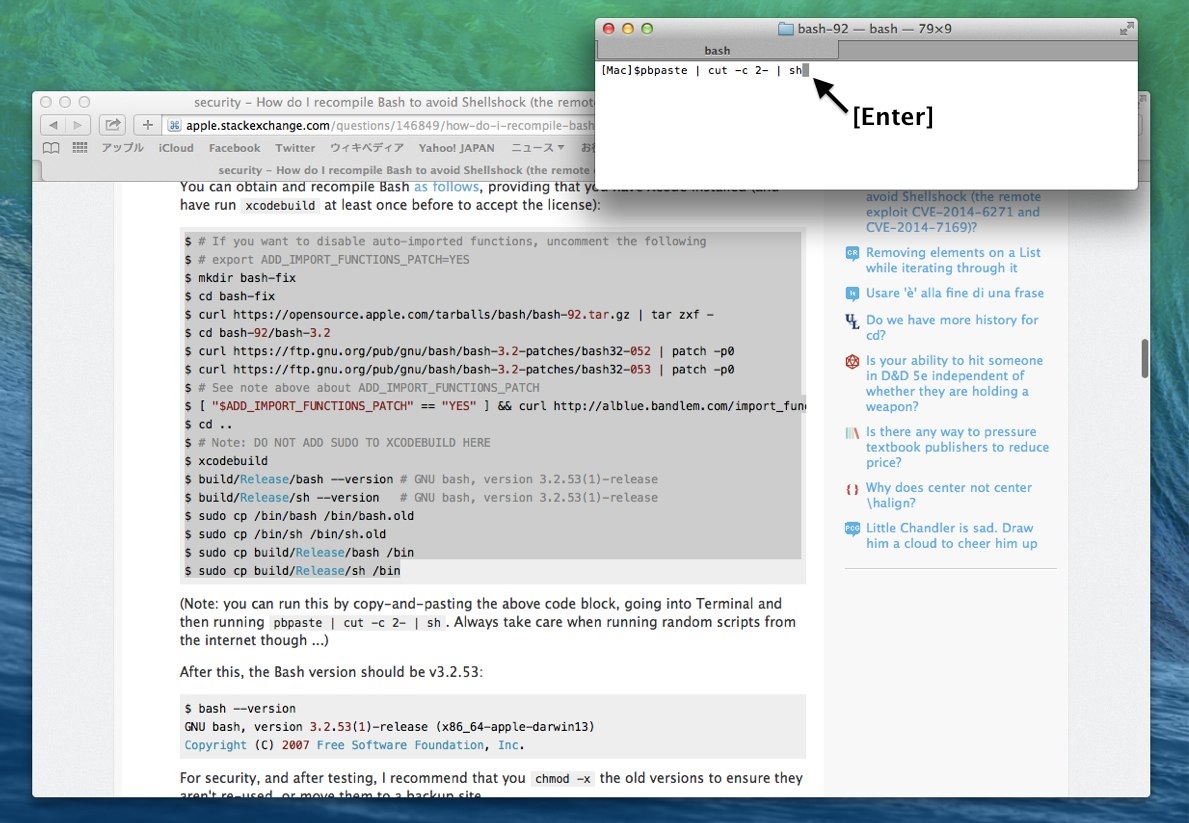This screenshot has height=823, width=1189.
Task: Open textbook publishers reduce price question
Action: click(x=957, y=447)
